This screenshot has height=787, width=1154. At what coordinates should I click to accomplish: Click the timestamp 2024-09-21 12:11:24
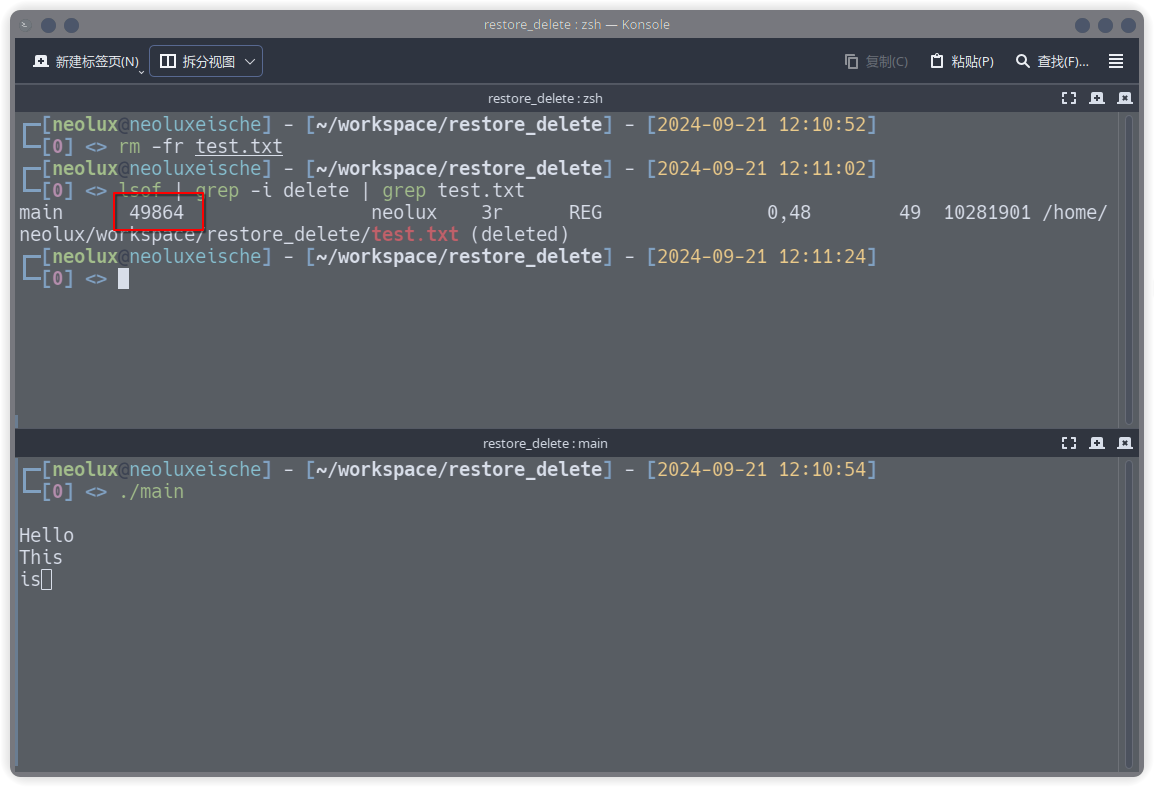tap(762, 257)
